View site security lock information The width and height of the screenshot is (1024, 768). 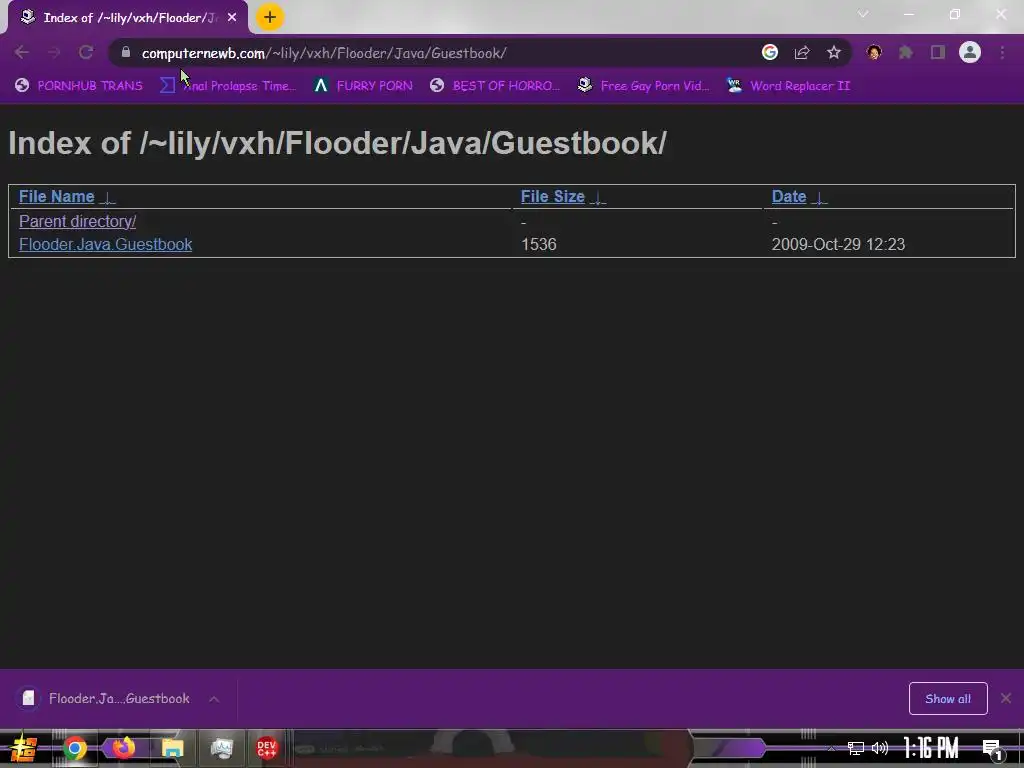pos(126,52)
